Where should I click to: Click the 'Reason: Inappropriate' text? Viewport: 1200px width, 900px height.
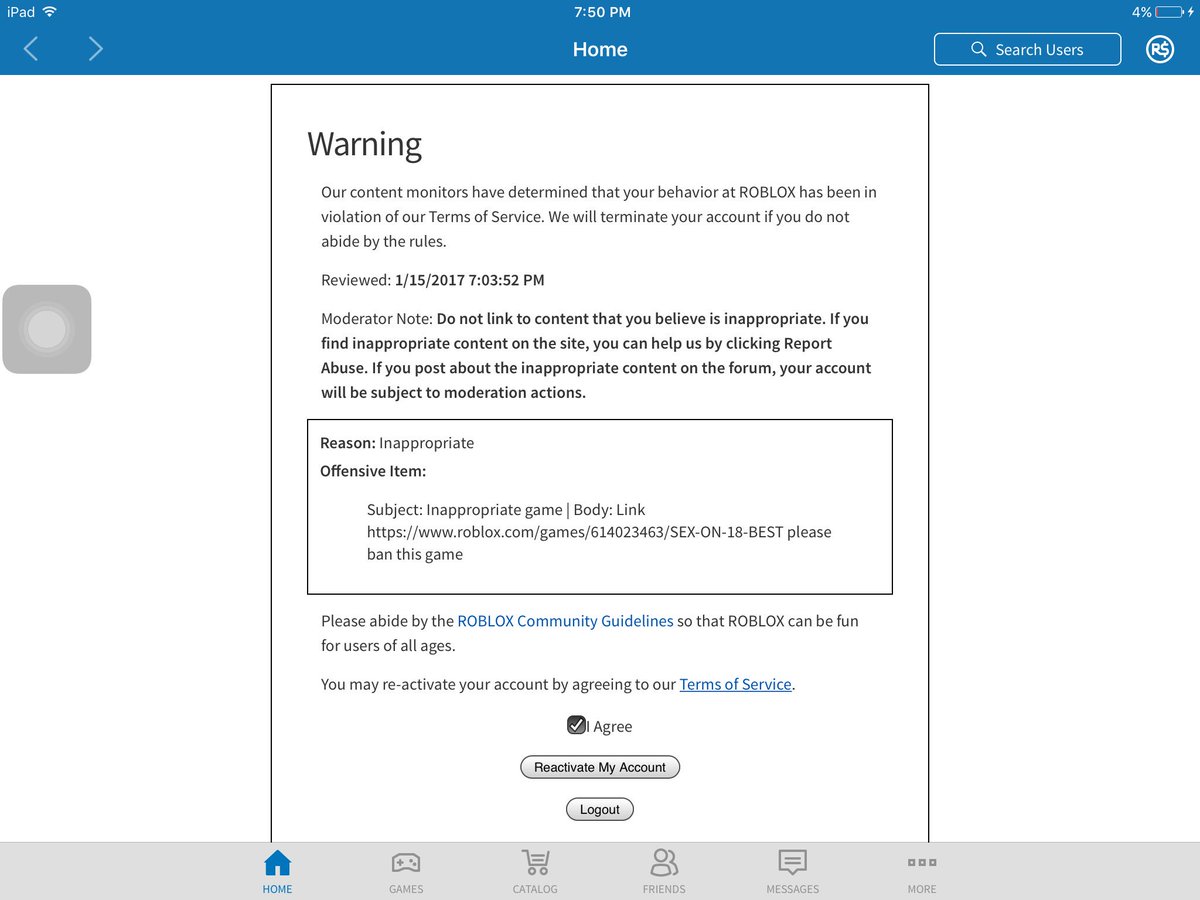point(397,442)
